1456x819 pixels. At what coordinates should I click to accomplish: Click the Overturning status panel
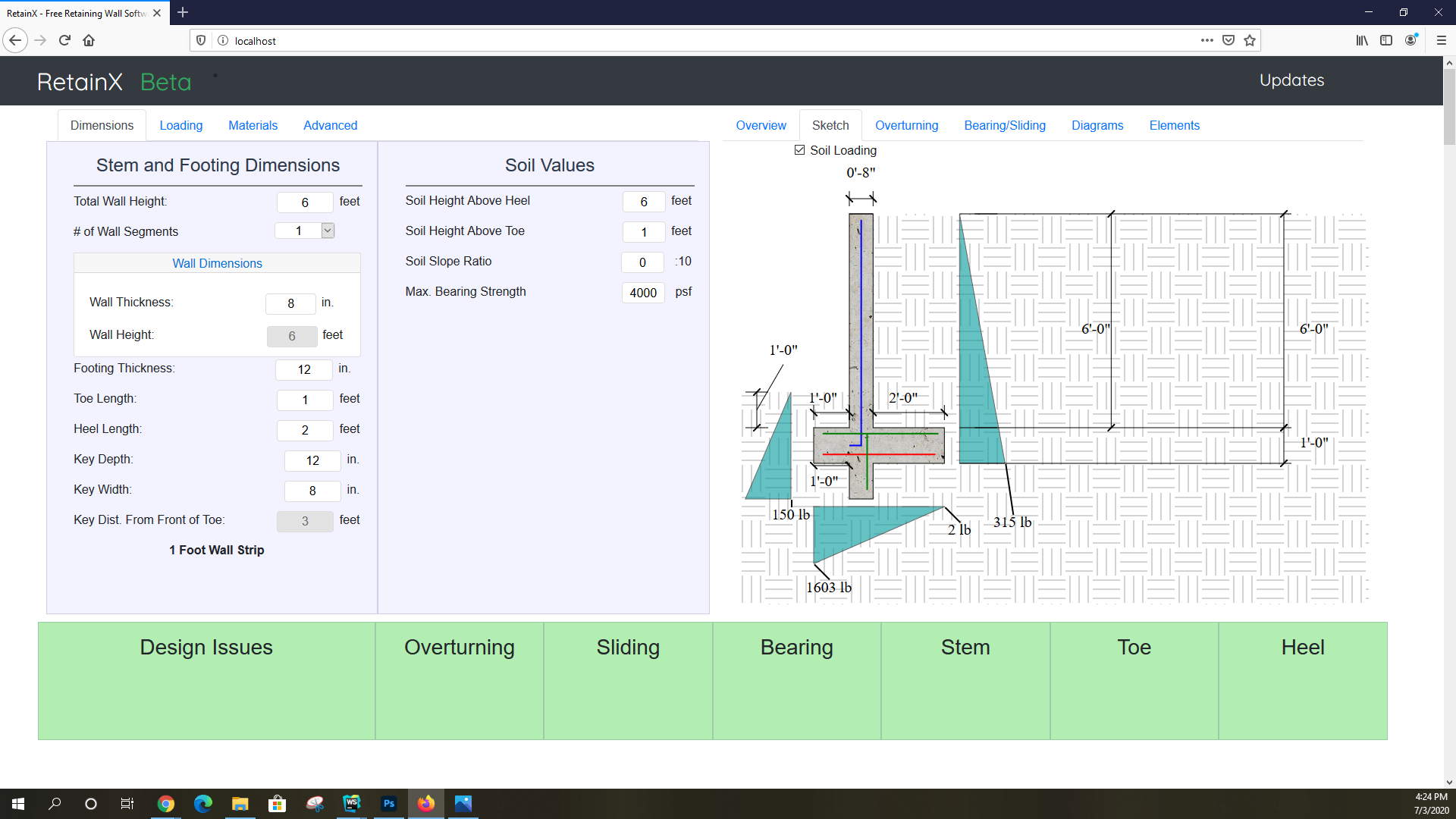(x=459, y=680)
